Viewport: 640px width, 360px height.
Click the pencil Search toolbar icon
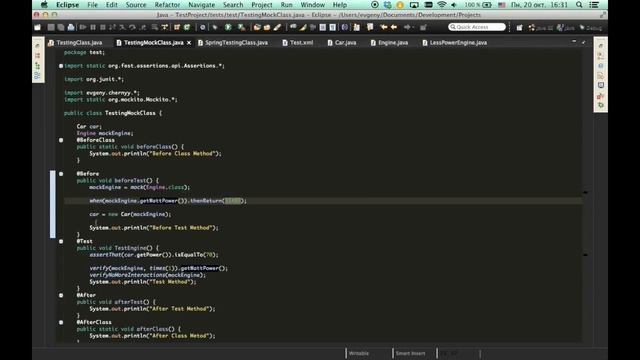point(277,27)
